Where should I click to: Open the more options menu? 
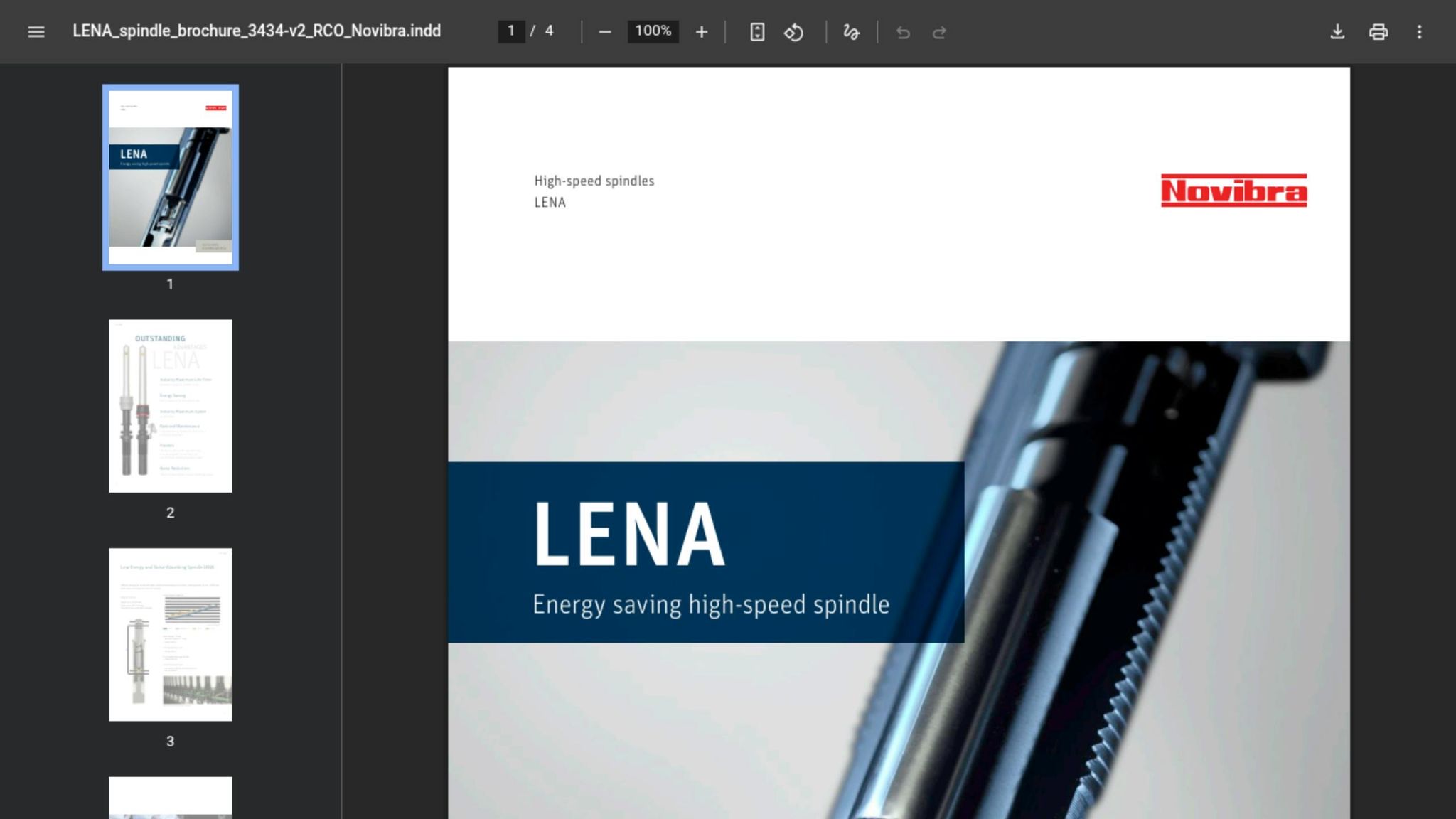pyautogui.click(x=1420, y=31)
